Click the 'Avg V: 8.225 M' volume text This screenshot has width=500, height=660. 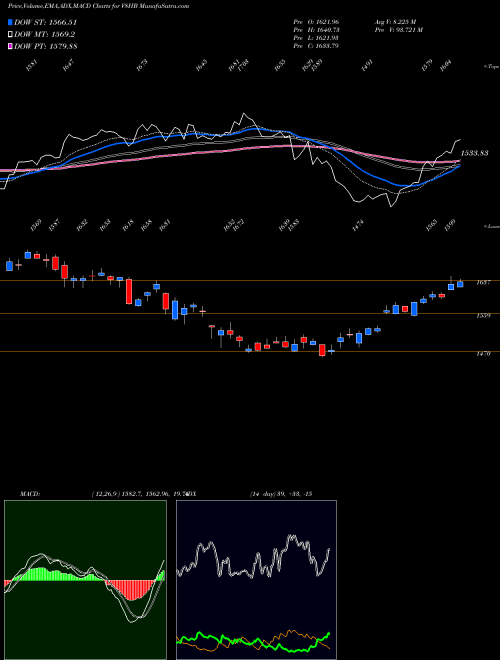pyautogui.click(x=395, y=22)
